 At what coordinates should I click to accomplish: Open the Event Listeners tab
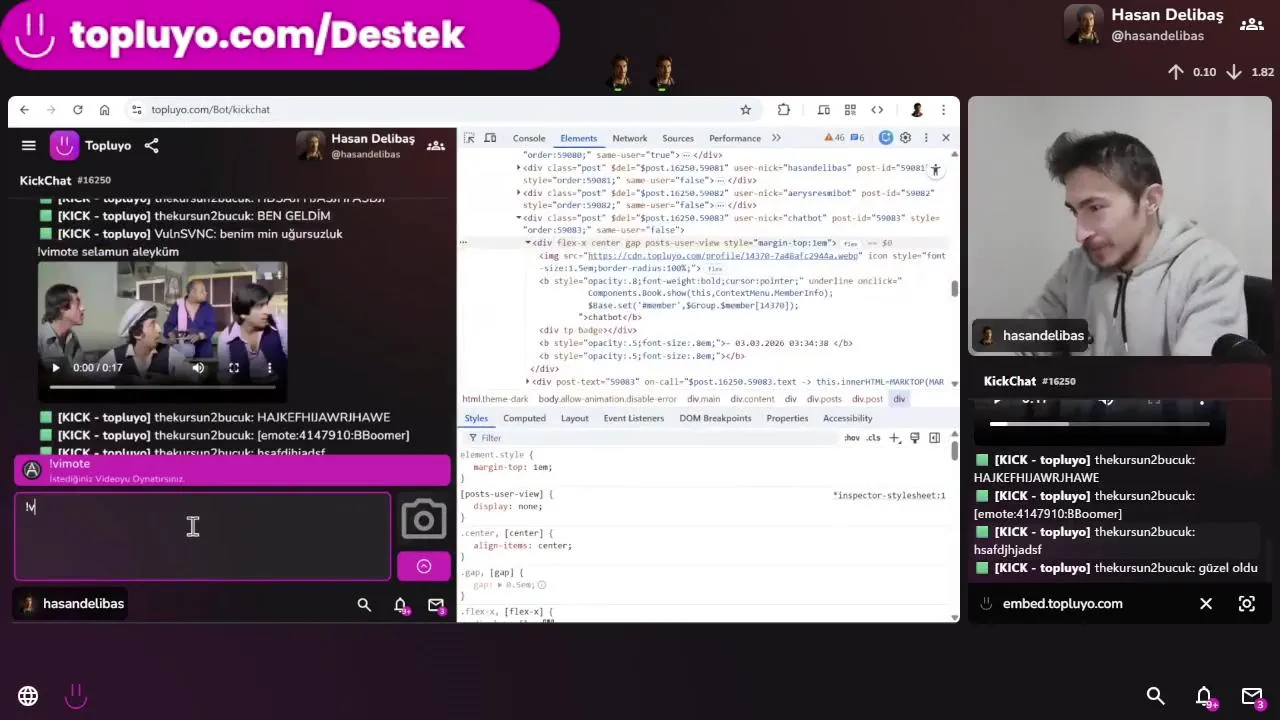(633, 418)
